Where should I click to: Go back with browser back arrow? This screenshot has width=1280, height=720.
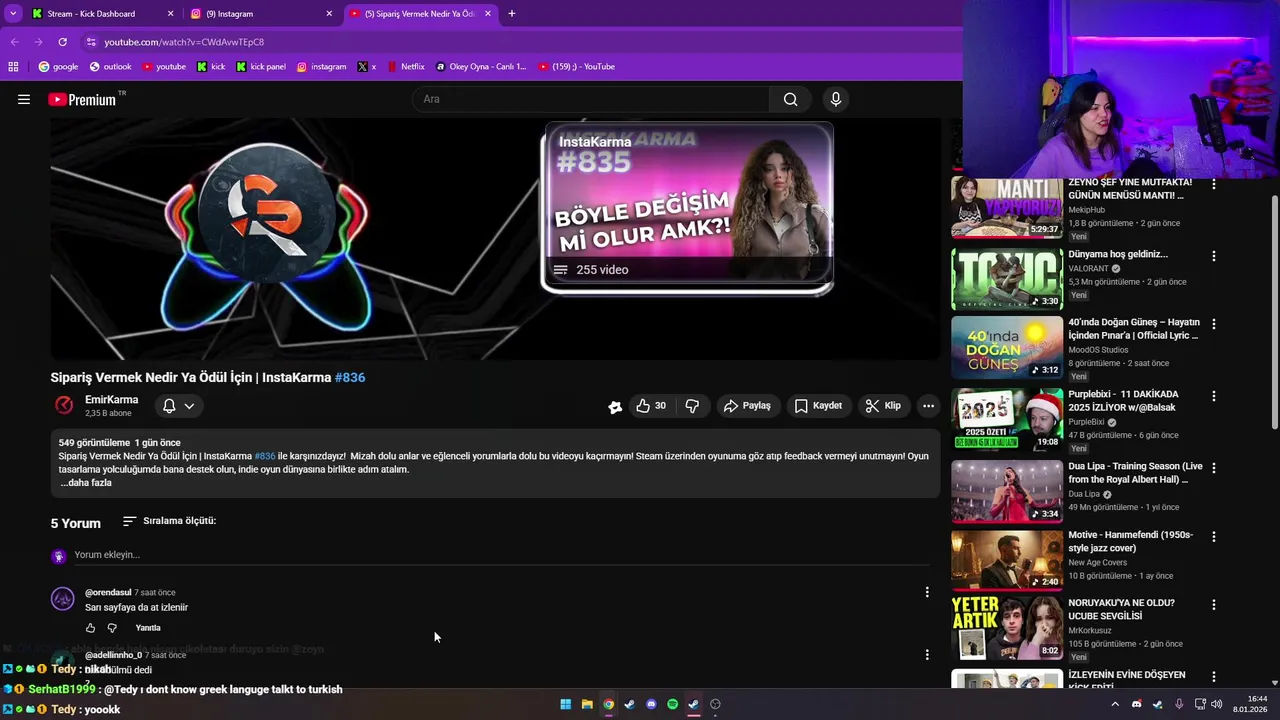coord(14,42)
